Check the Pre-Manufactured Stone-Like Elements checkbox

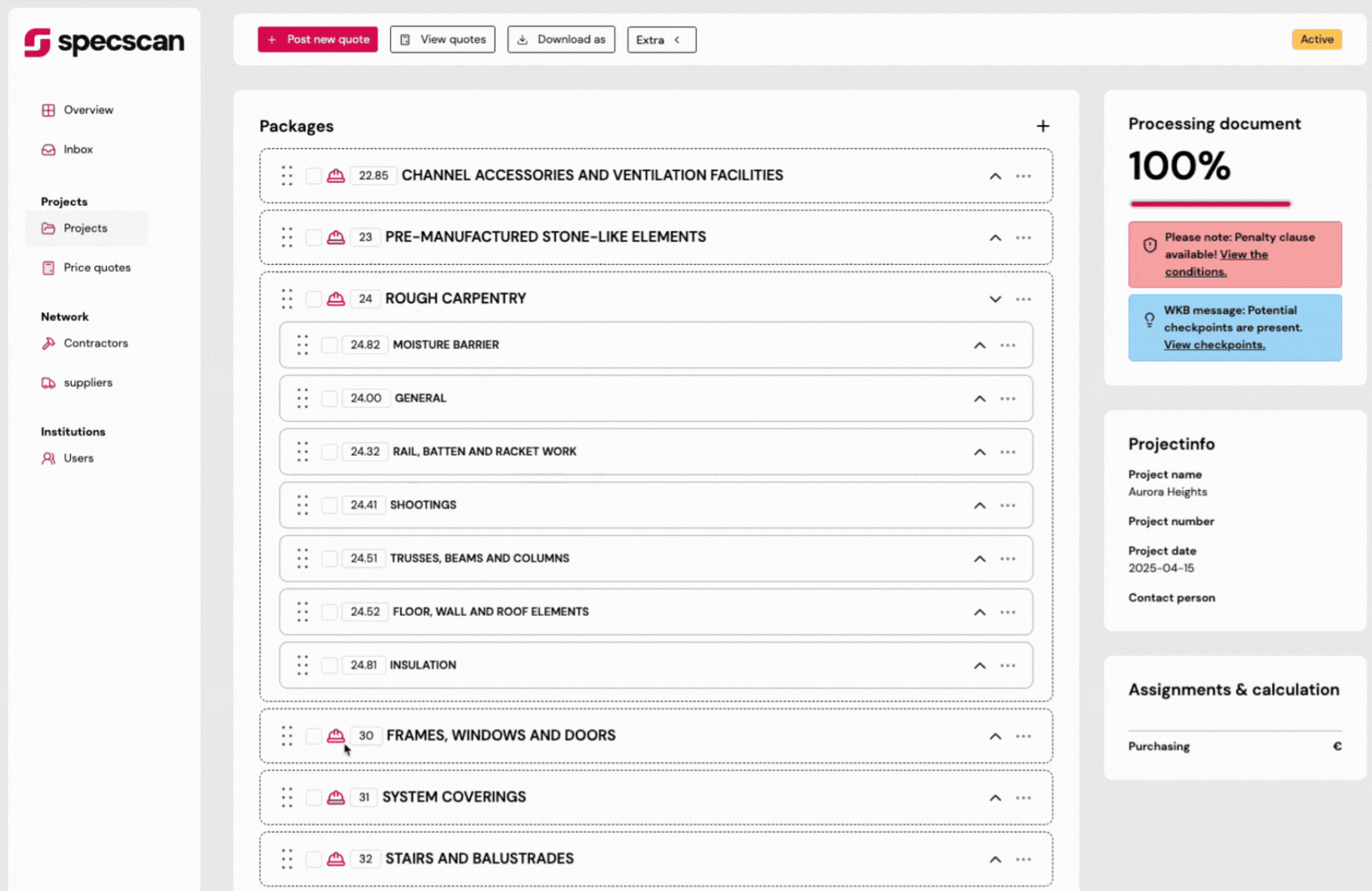[313, 238]
